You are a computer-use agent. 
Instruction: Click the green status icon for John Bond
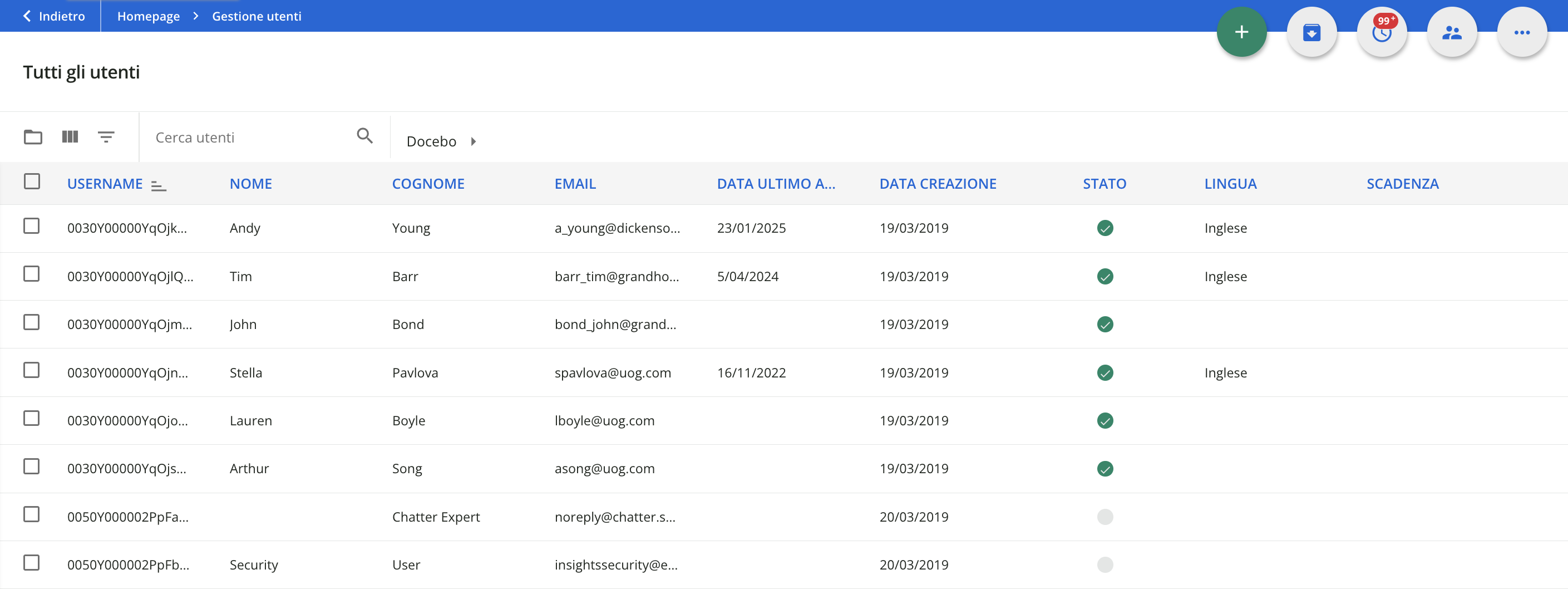[x=1105, y=324]
